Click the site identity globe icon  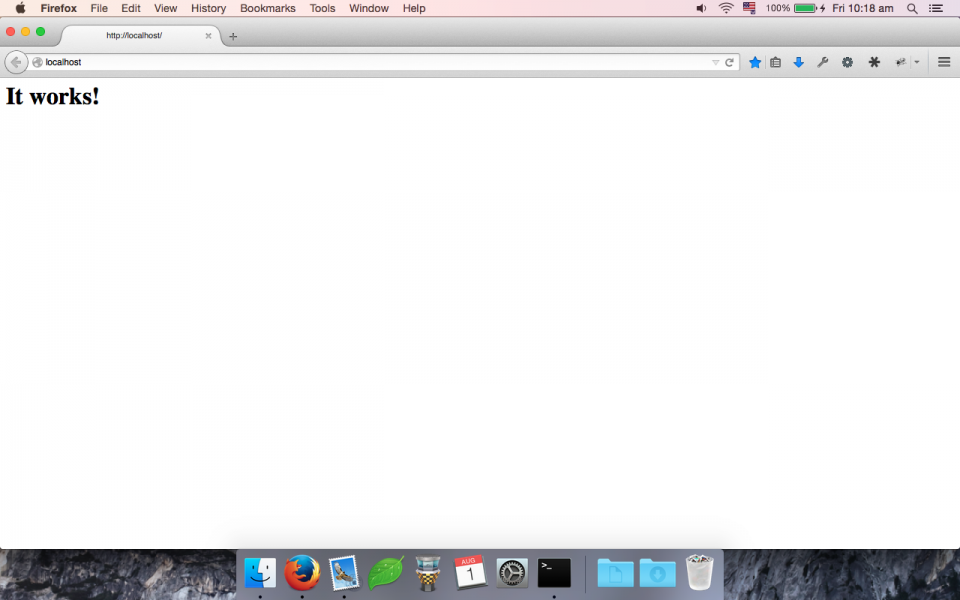point(37,62)
